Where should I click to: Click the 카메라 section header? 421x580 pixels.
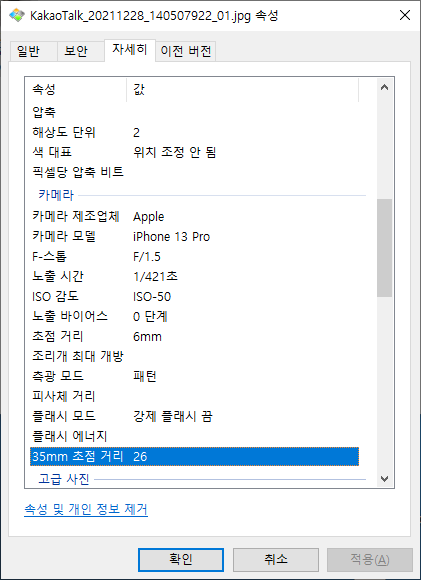[x=56, y=195]
